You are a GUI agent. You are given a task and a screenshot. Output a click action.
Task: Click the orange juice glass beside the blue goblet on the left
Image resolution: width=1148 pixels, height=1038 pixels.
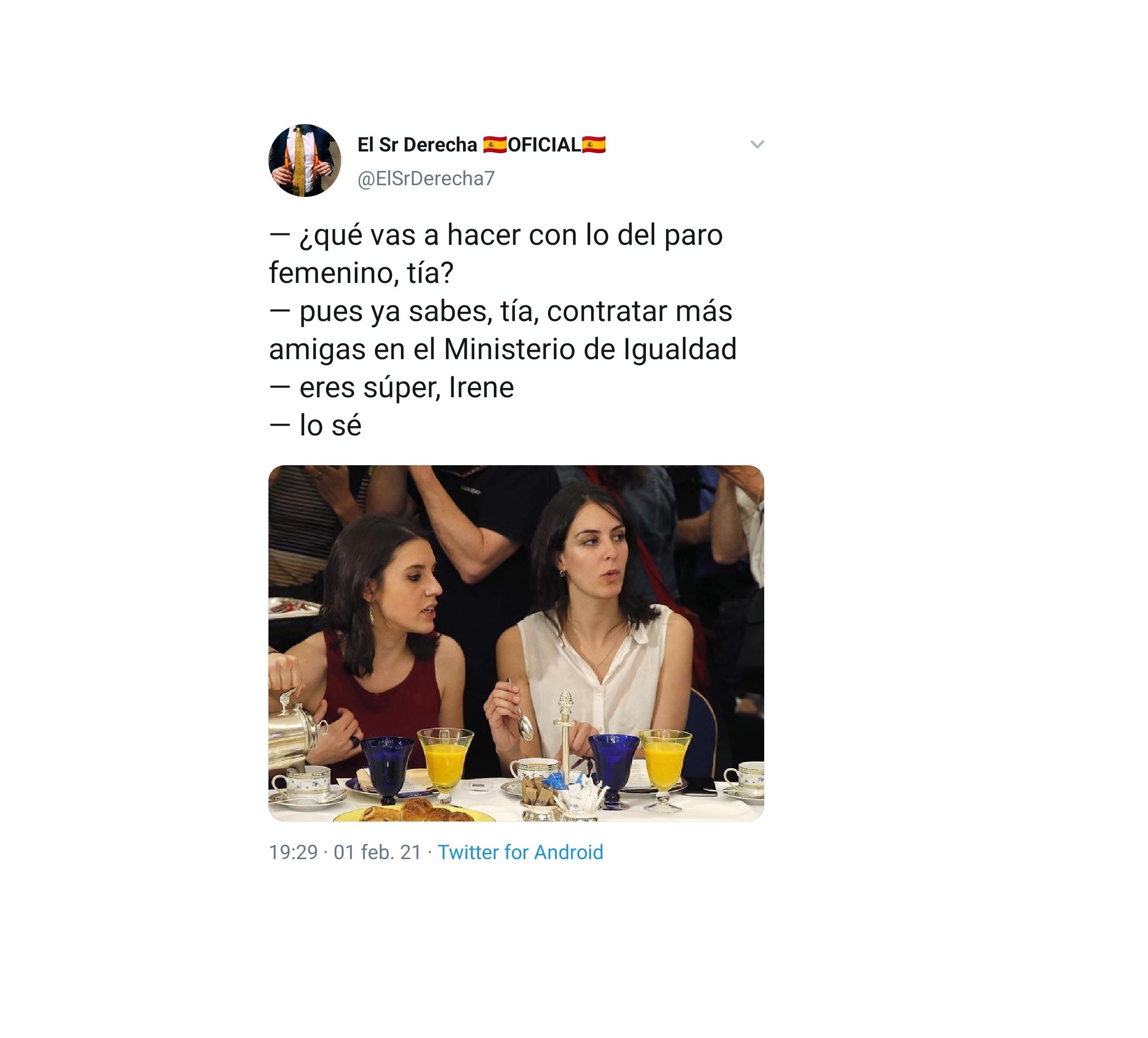point(445,766)
